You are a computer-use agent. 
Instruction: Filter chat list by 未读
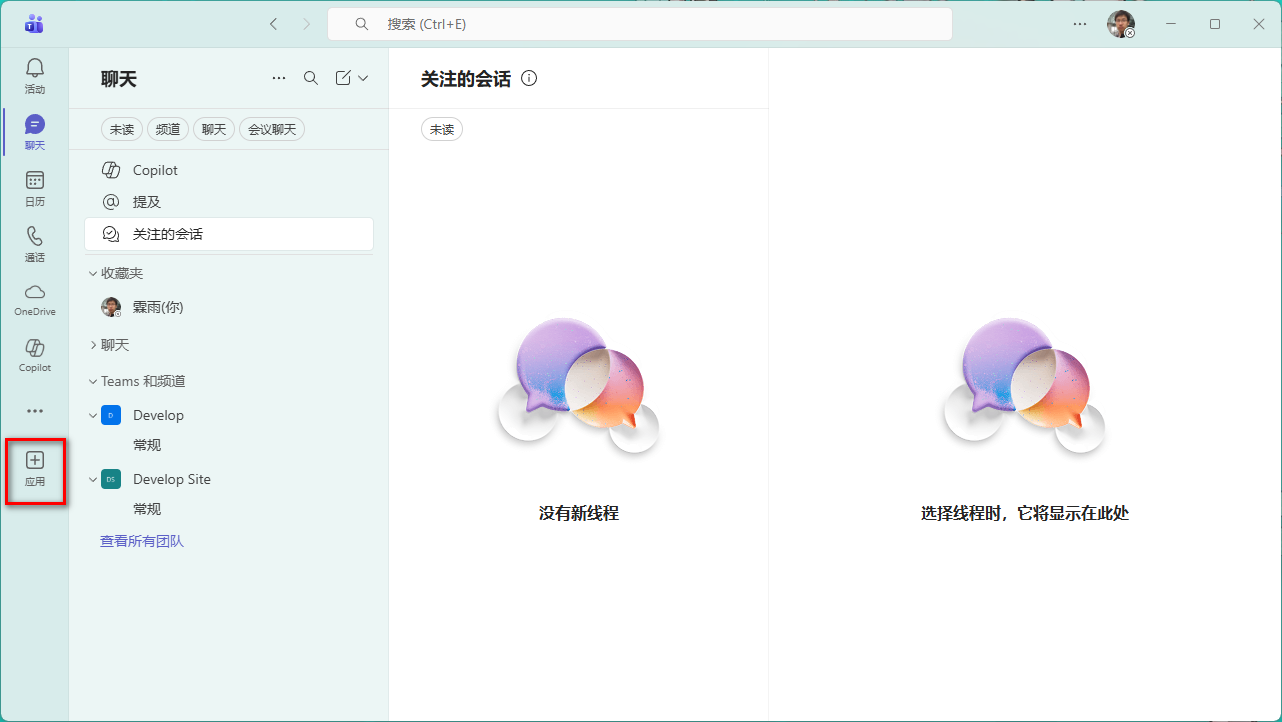pyautogui.click(x=122, y=129)
